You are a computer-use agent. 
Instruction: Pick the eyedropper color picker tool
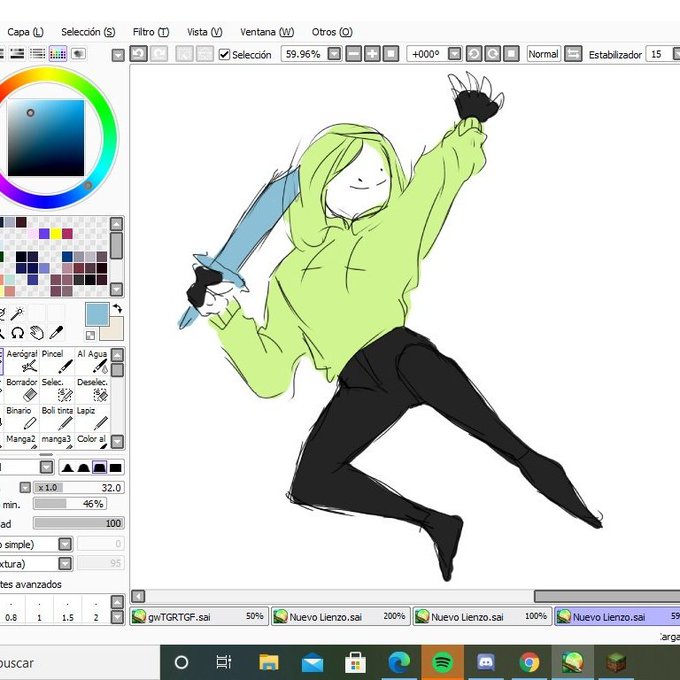pyautogui.click(x=56, y=333)
